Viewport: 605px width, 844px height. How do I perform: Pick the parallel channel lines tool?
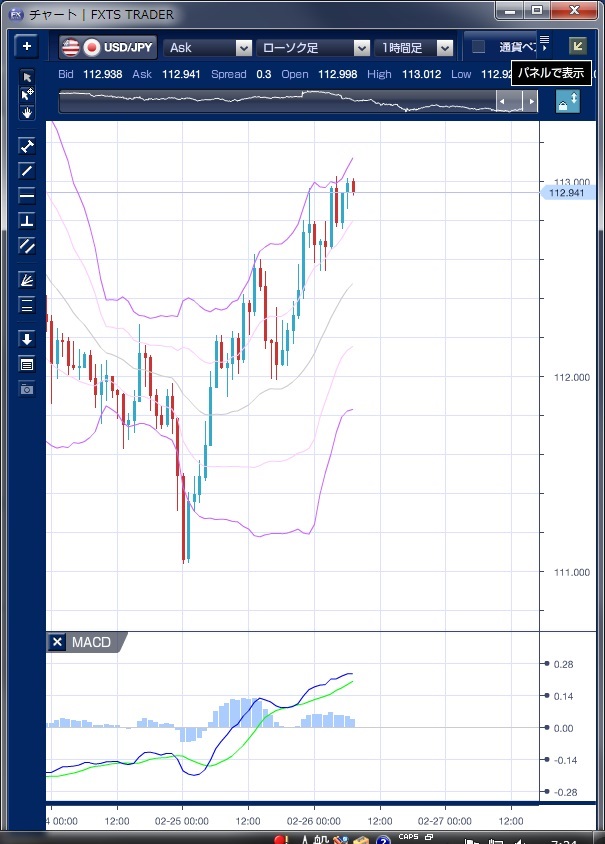(x=27, y=245)
